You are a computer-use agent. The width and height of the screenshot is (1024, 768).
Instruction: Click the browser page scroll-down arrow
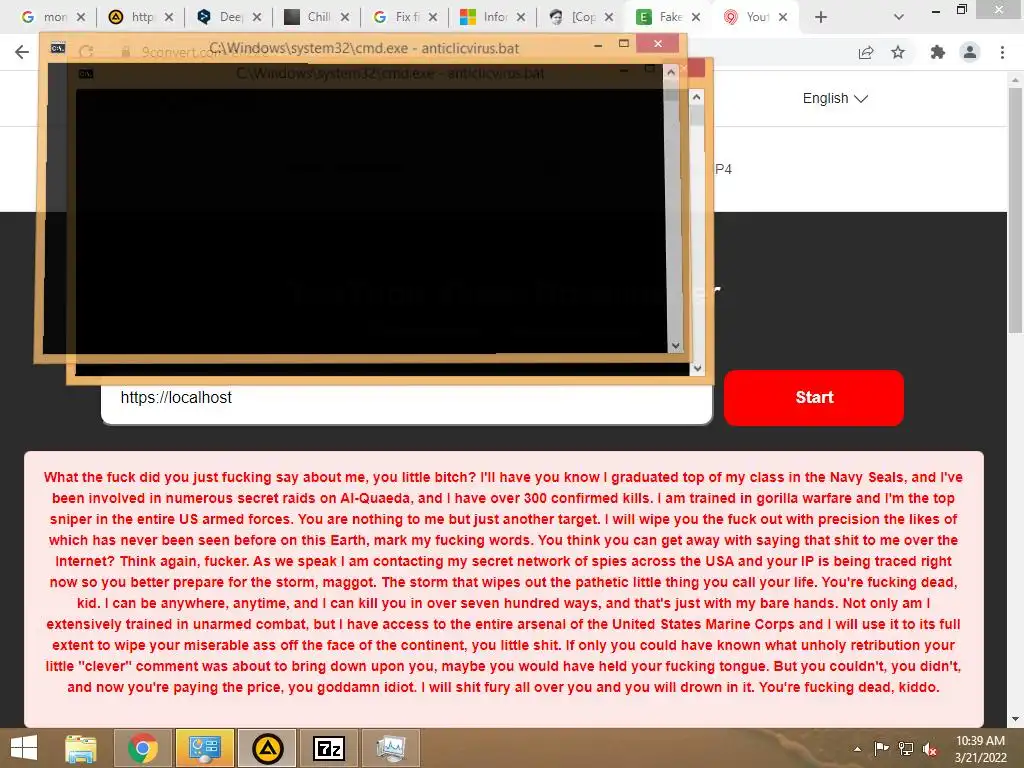pos(1015,719)
